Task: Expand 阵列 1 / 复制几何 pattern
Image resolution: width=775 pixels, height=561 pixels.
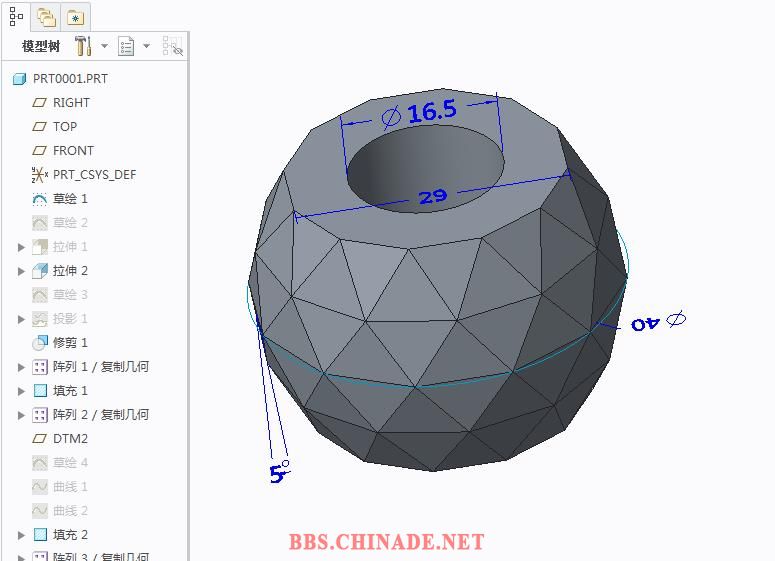Action: (x=21, y=367)
